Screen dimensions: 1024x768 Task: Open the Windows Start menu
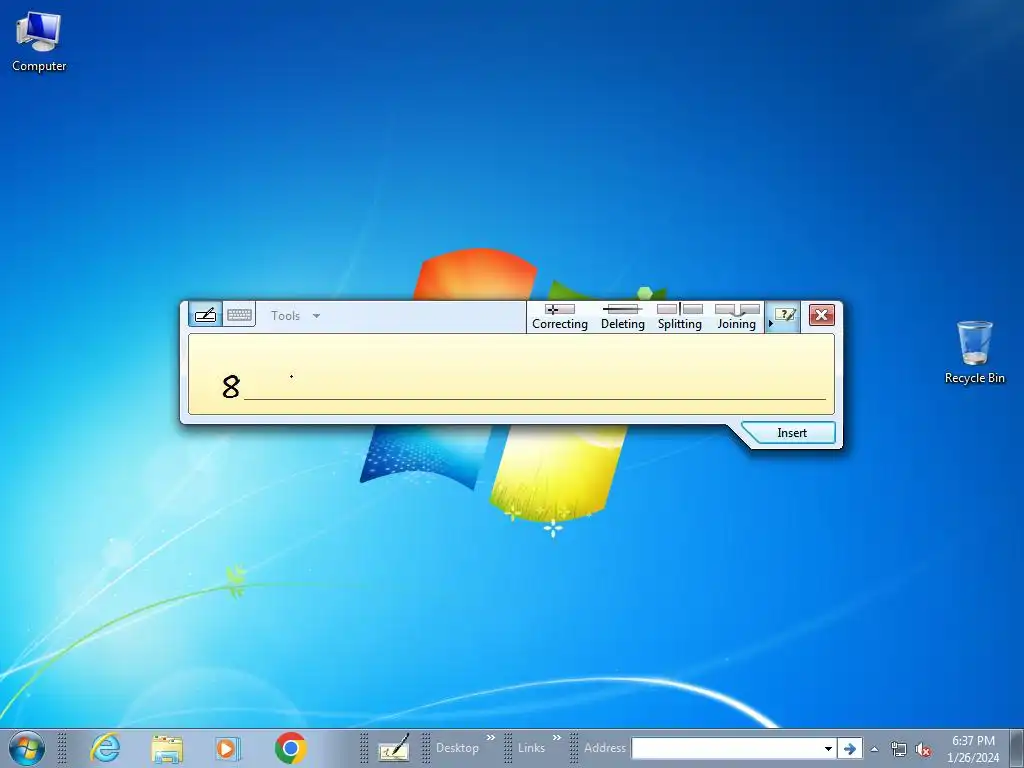pyautogui.click(x=27, y=748)
